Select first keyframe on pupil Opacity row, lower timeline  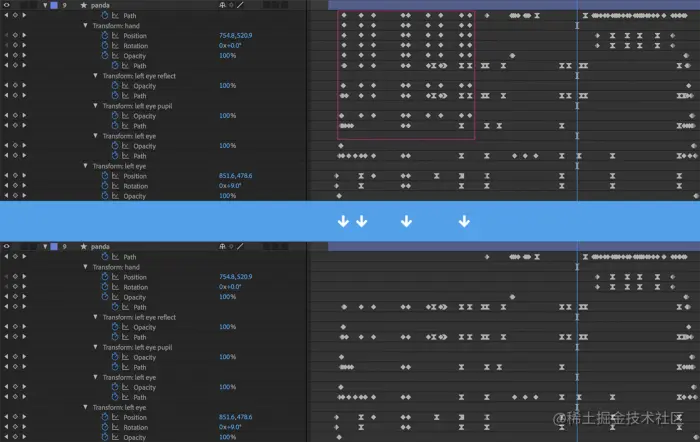tap(342, 357)
